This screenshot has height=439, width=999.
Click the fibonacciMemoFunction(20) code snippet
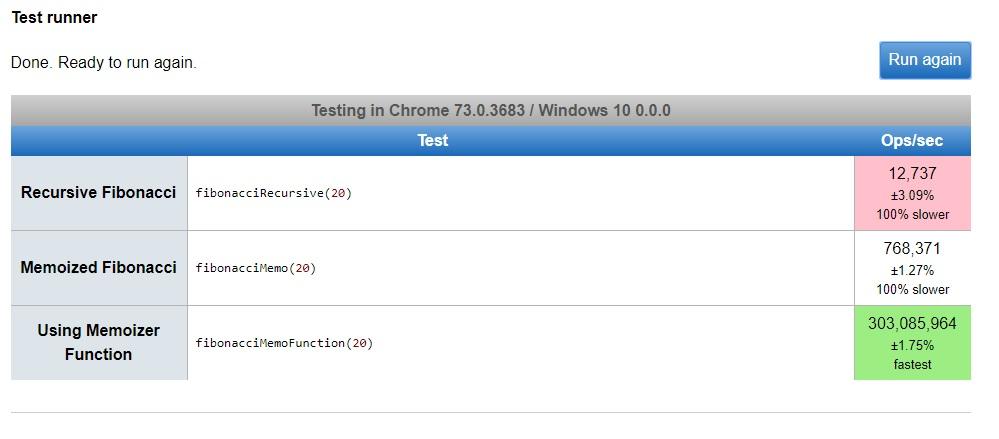tap(284, 343)
